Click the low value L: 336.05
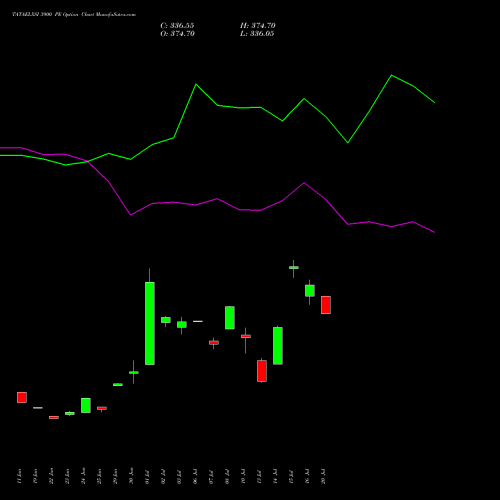This screenshot has width=500, height=500. click(x=257, y=34)
